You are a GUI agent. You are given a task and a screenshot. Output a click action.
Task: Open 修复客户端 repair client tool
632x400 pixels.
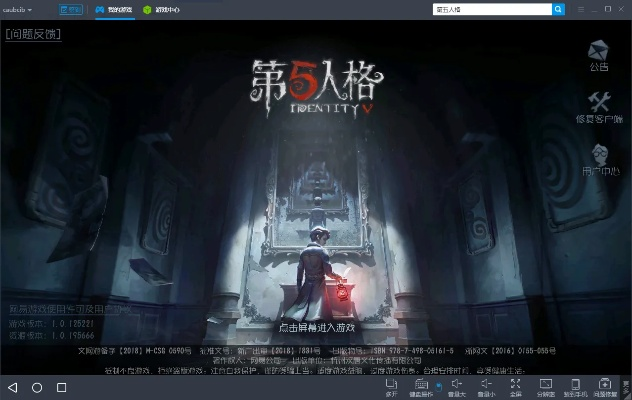pos(599,107)
